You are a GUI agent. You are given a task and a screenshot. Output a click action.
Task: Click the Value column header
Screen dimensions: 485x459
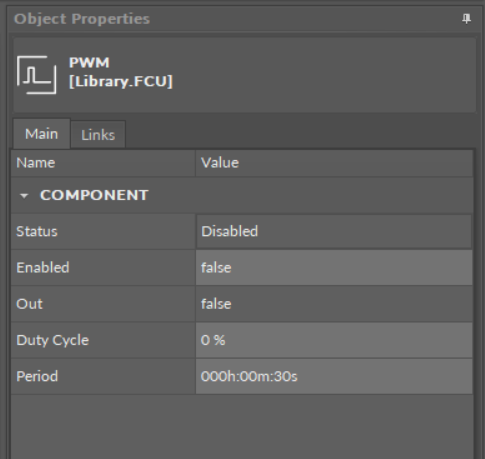[334, 163]
